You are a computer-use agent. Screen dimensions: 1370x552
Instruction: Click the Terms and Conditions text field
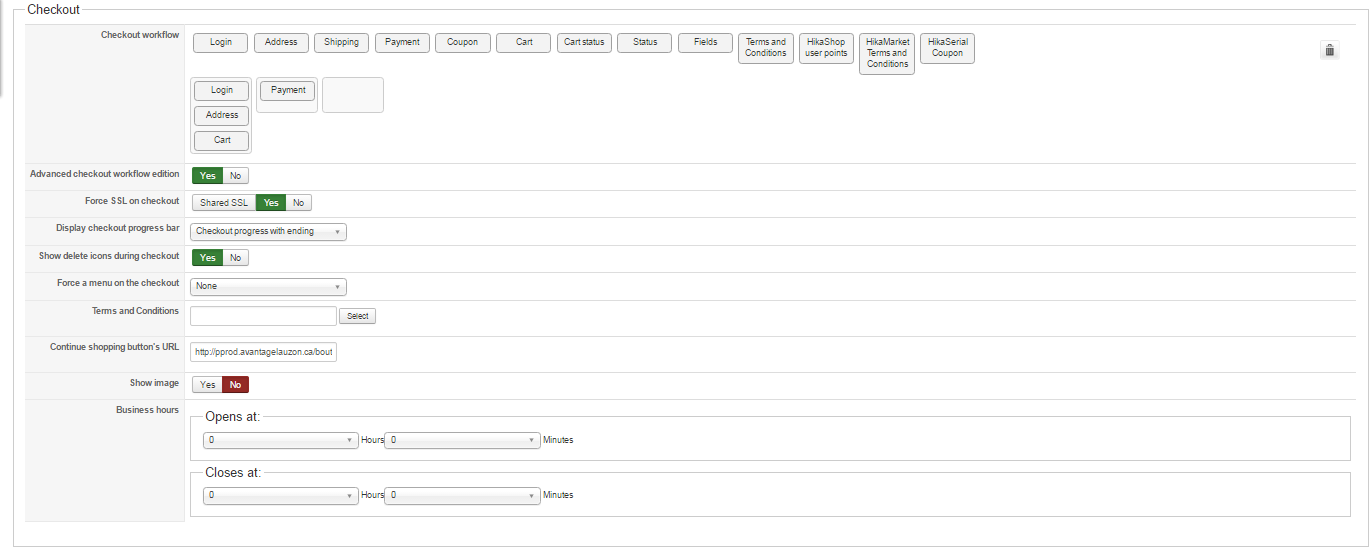point(263,316)
